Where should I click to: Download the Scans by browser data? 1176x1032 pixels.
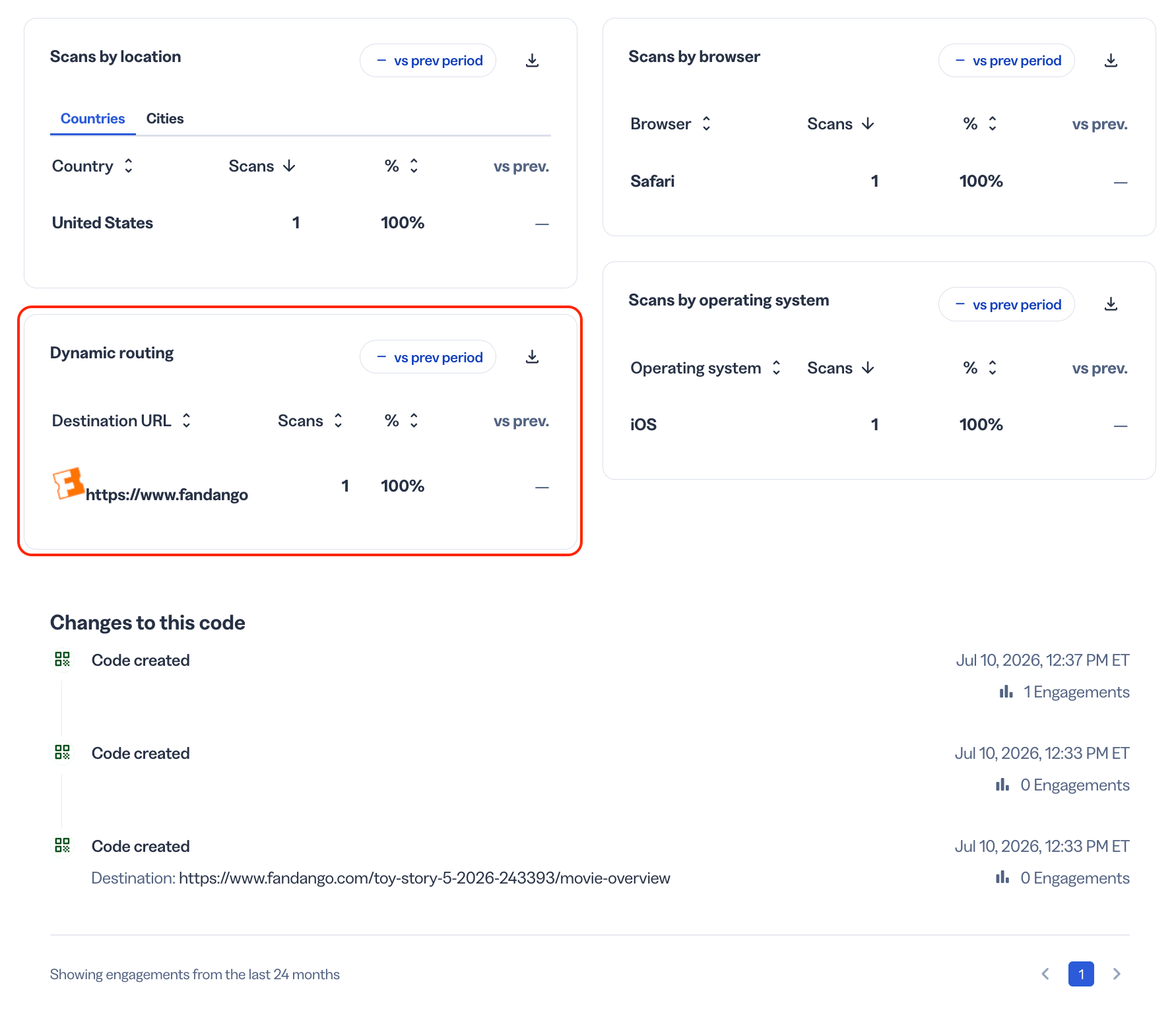pyautogui.click(x=1111, y=61)
